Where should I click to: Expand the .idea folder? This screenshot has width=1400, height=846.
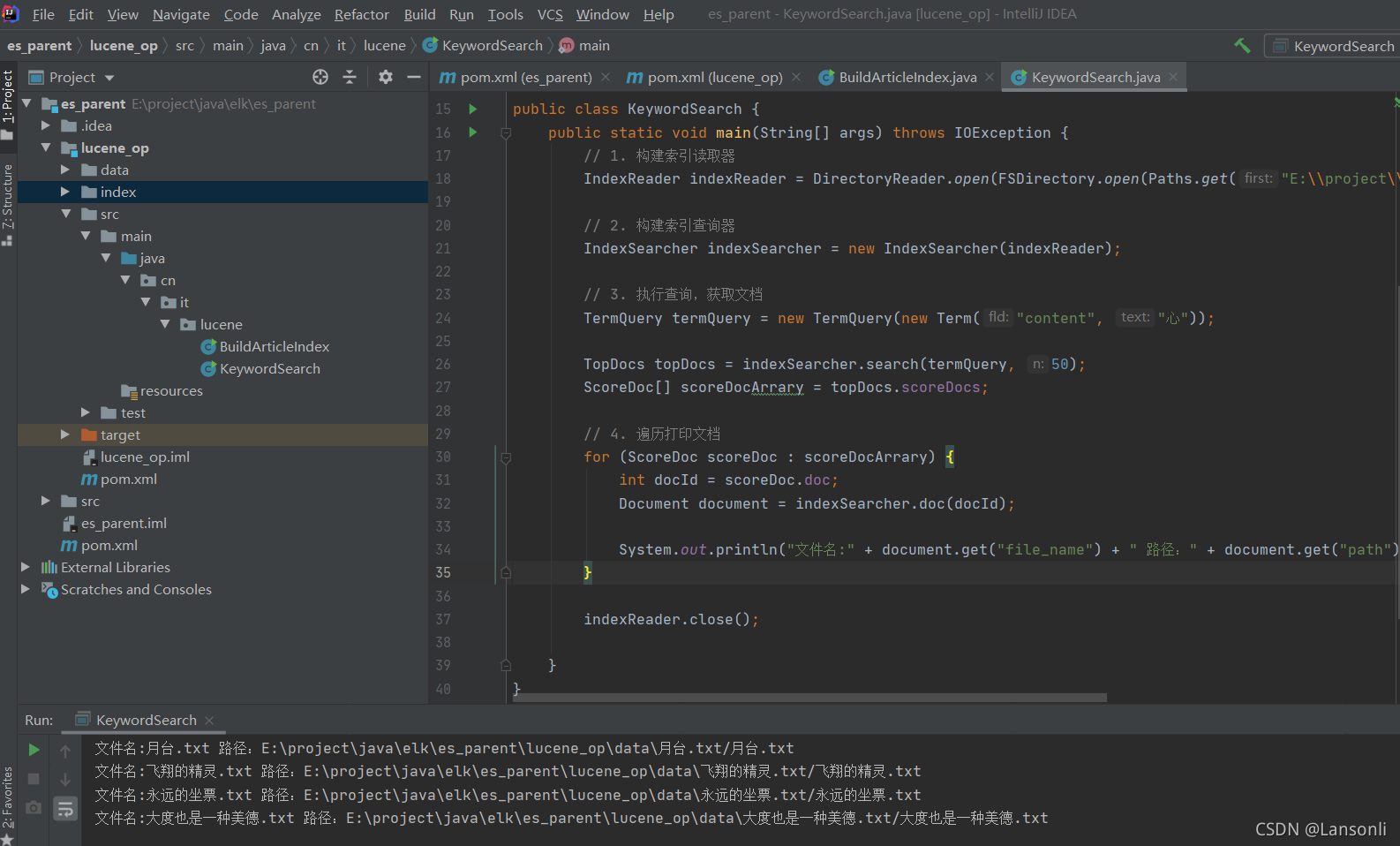click(46, 125)
